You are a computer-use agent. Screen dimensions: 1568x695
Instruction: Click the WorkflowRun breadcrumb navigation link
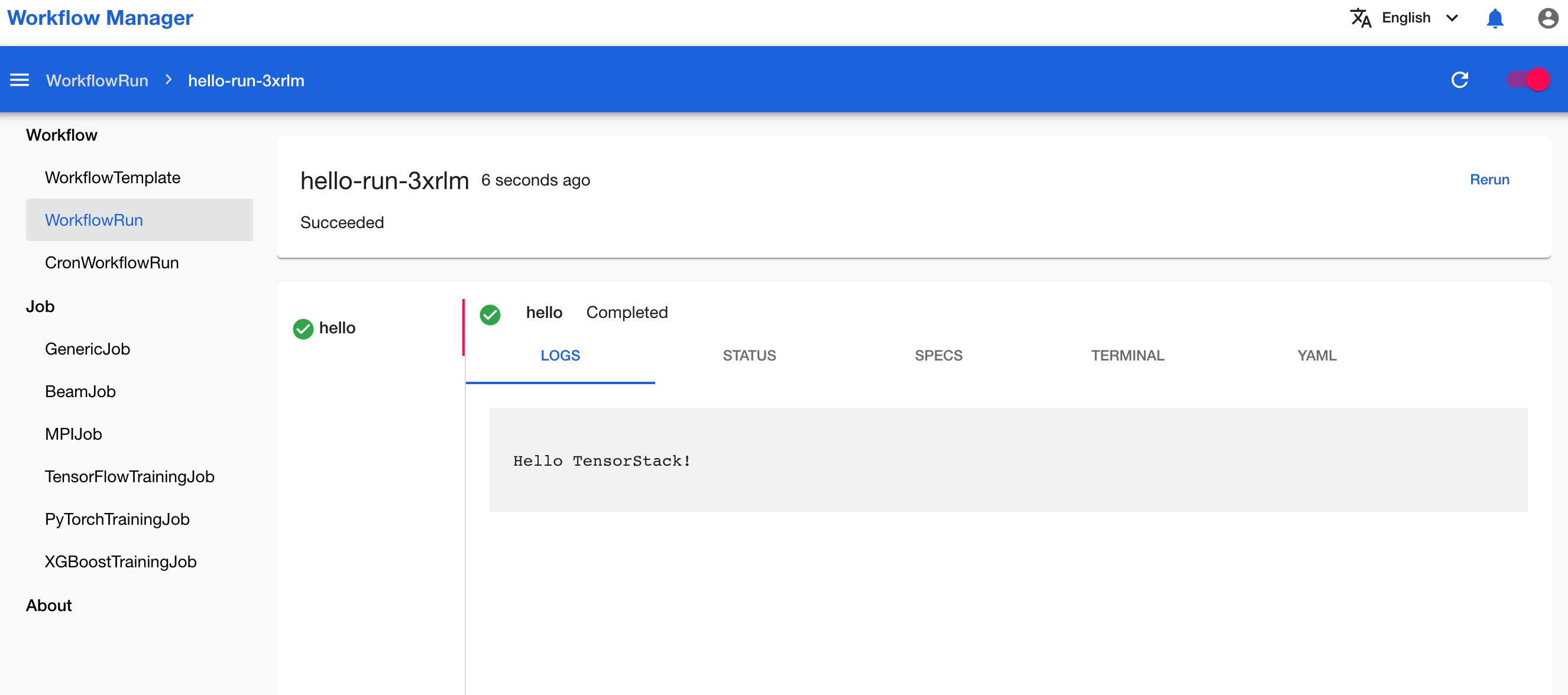tap(97, 80)
